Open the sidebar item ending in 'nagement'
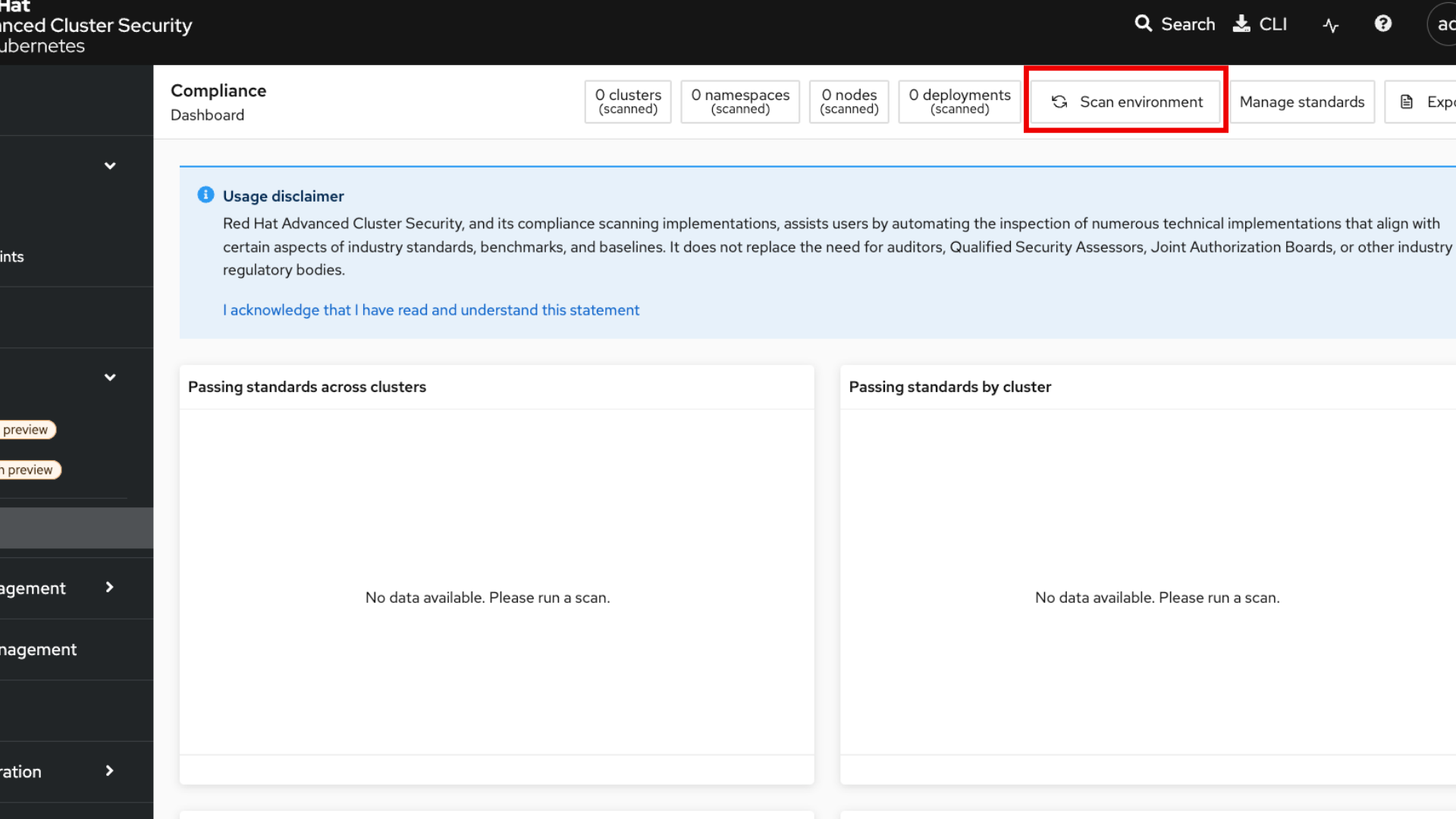Image resolution: width=1456 pixels, height=819 pixels. pos(76,649)
